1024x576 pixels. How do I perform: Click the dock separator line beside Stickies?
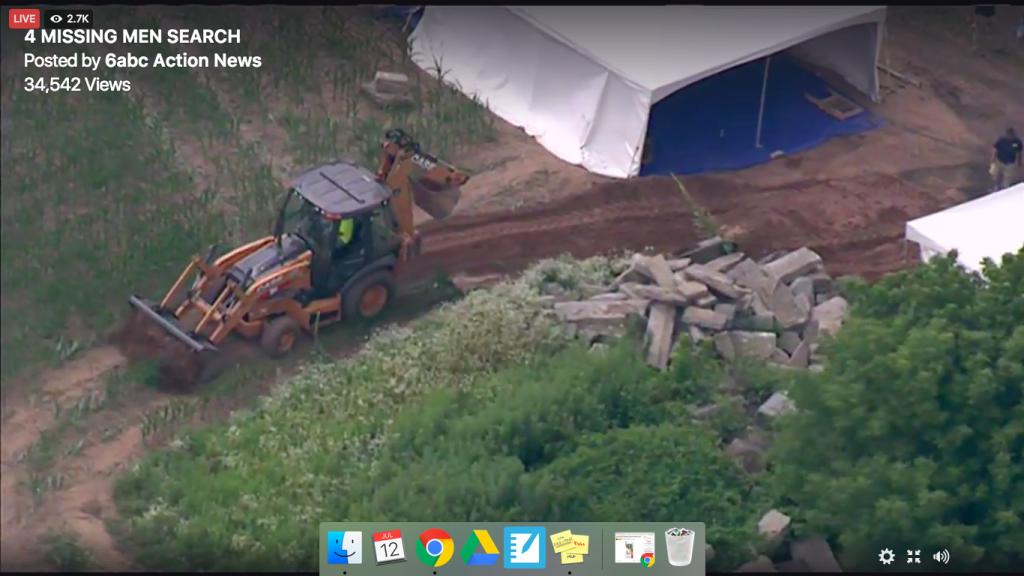tap(602, 547)
